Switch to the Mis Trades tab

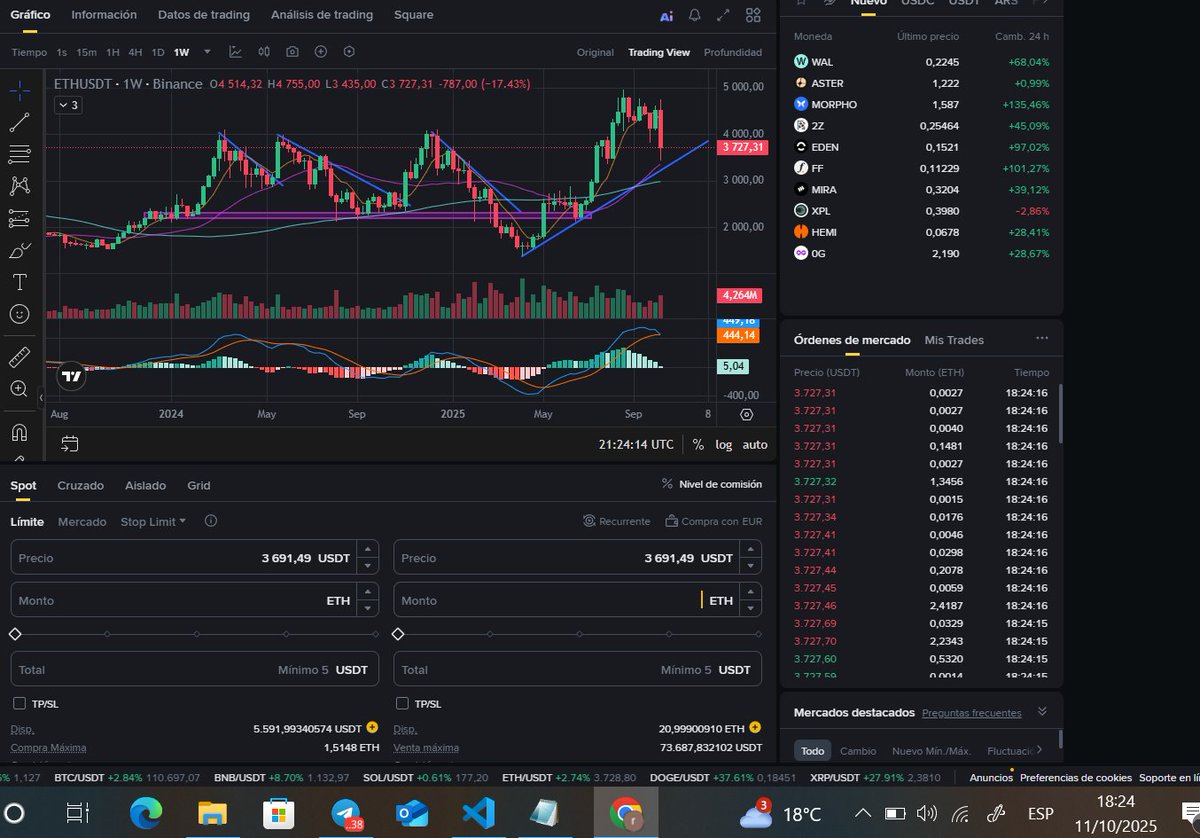pos(954,340)
